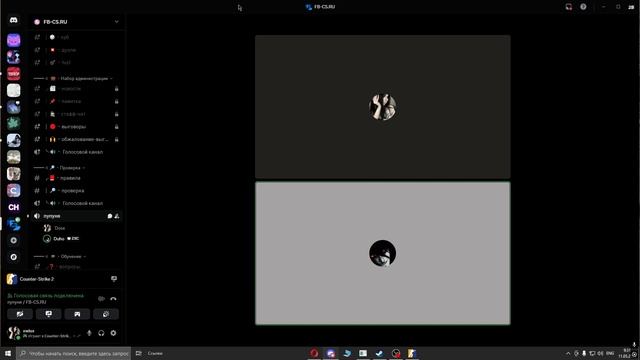The height and width of the screenshot is (360, 640).
Task: Click the lower gray participant tile
Action: (382, 253)
